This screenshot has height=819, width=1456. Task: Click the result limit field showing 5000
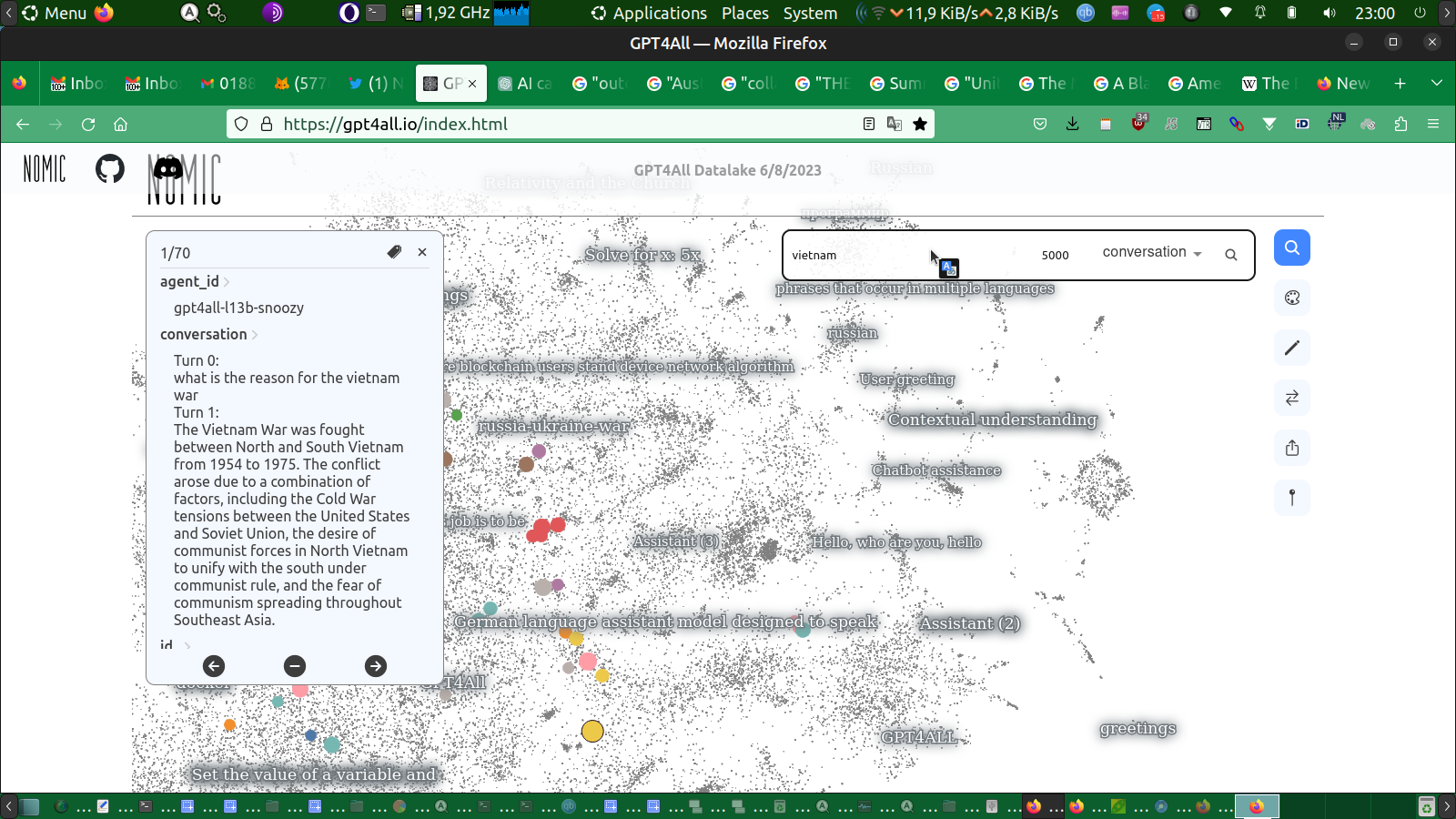(x=1056, y=255)
